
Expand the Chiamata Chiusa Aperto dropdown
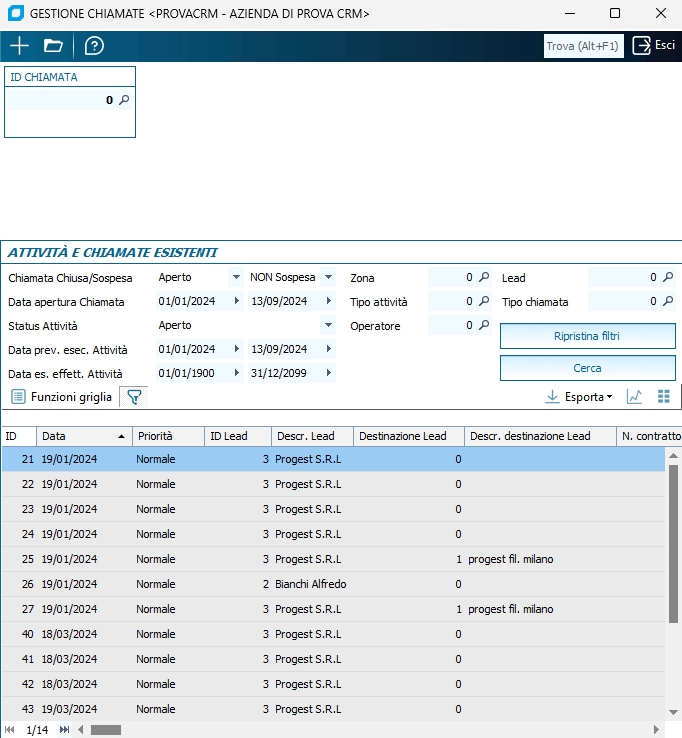tap(236, 277)
